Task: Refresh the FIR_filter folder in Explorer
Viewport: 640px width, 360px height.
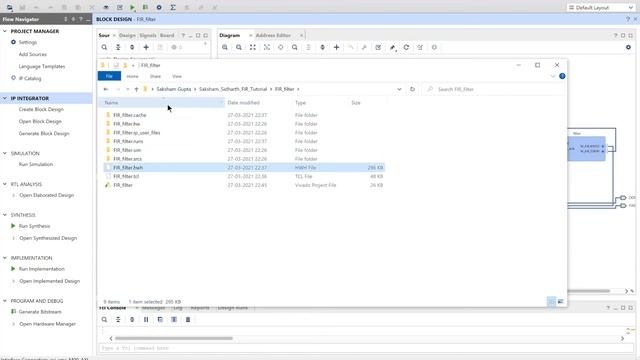Action: click(412, 89)
